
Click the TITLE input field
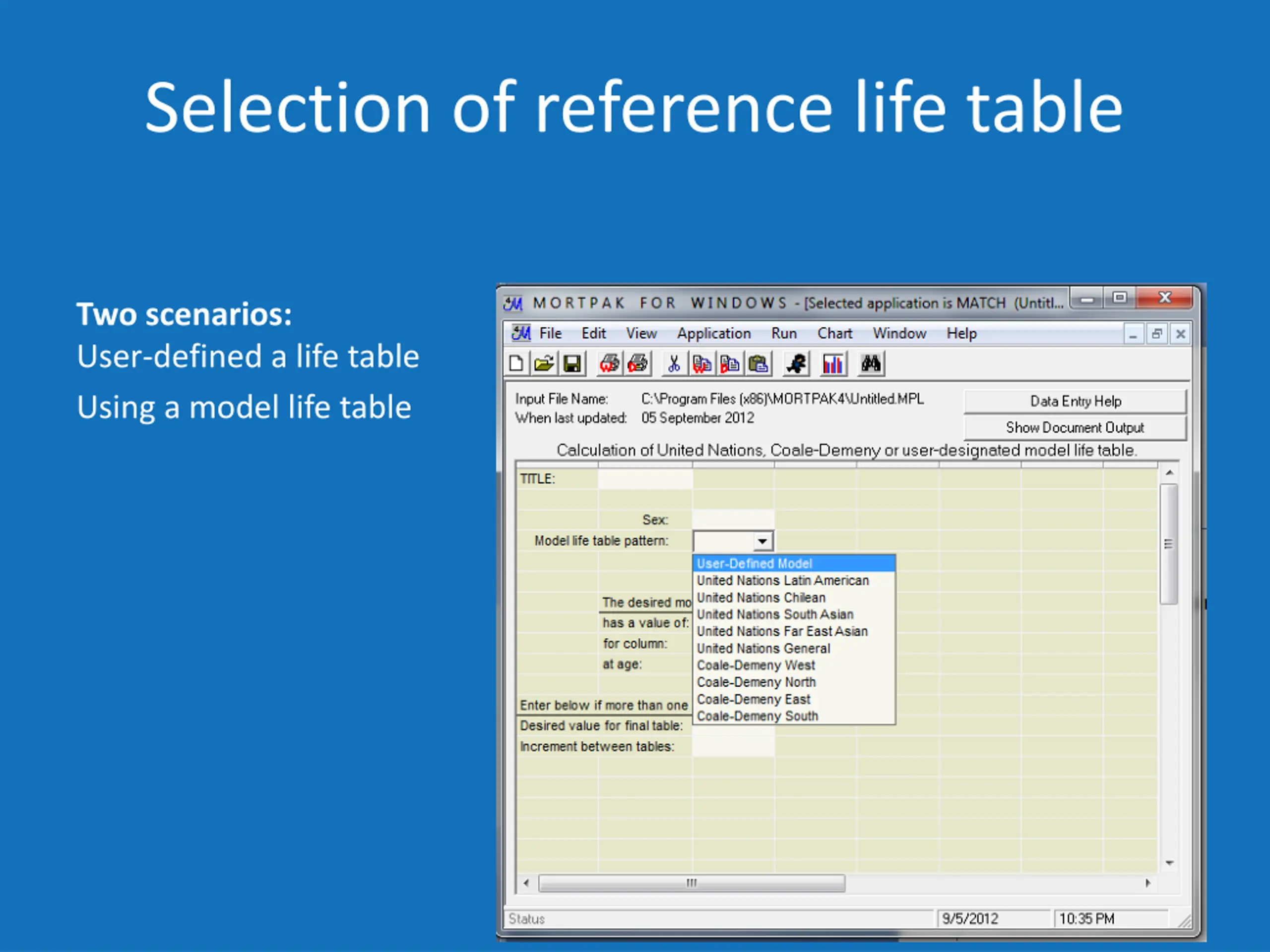(645, 479)
